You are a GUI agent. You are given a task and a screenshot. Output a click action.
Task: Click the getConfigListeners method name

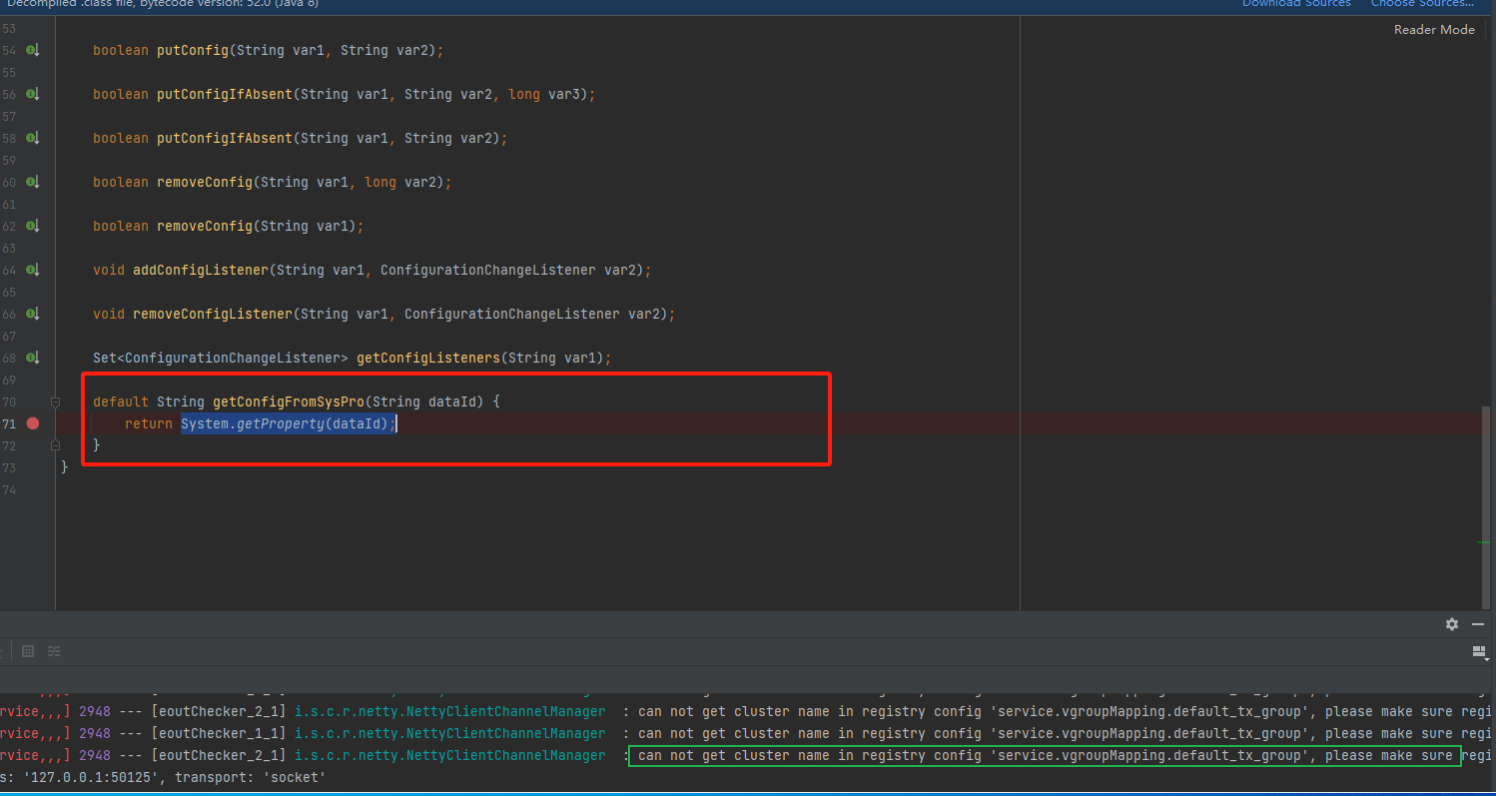[x=428, y=358]
